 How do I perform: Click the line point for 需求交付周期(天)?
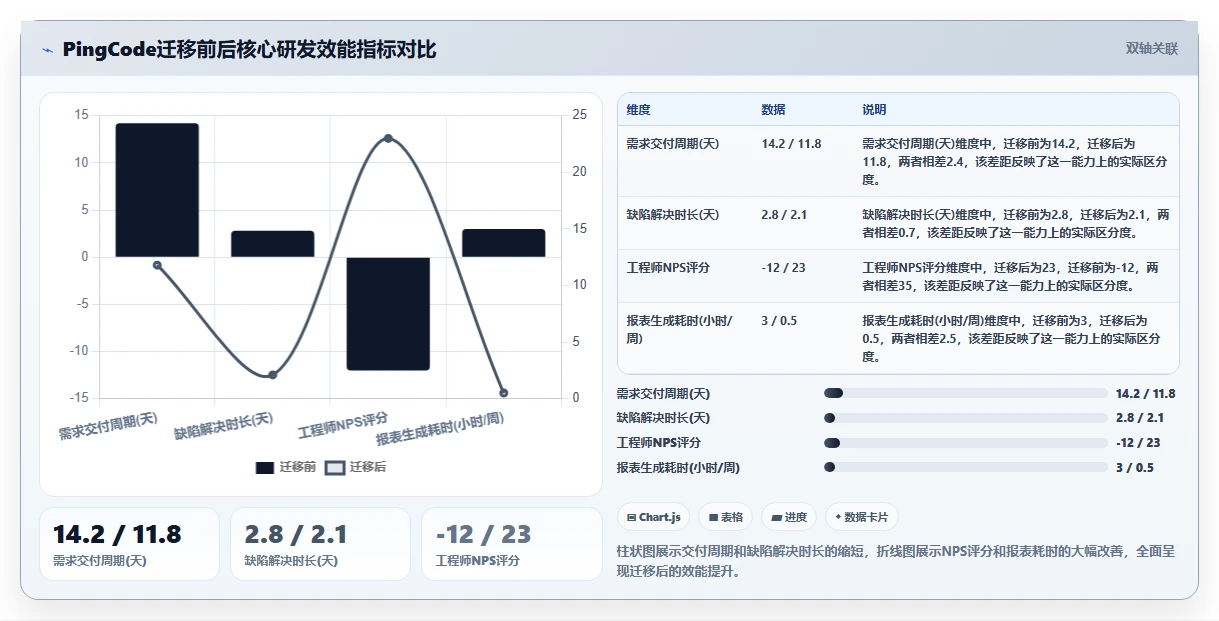coord(157,265)
